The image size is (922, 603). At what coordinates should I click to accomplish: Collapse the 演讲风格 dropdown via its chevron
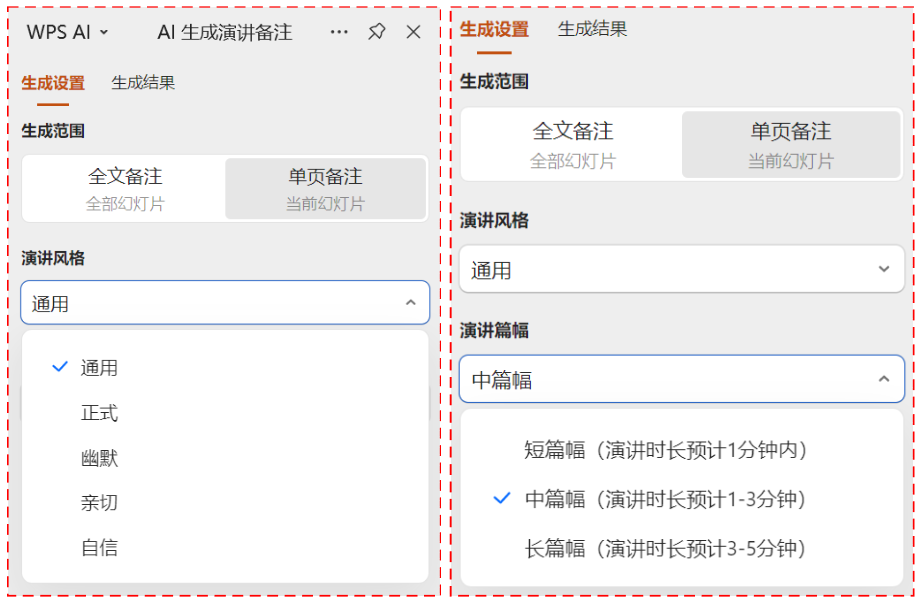[x=408, y=302]
